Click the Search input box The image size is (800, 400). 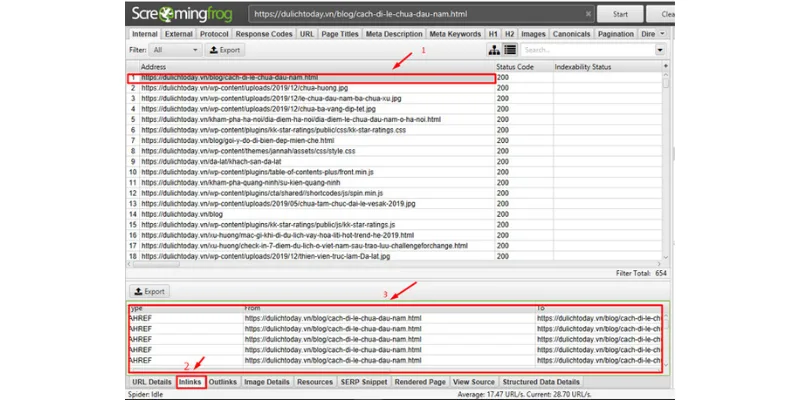[588, 50]
